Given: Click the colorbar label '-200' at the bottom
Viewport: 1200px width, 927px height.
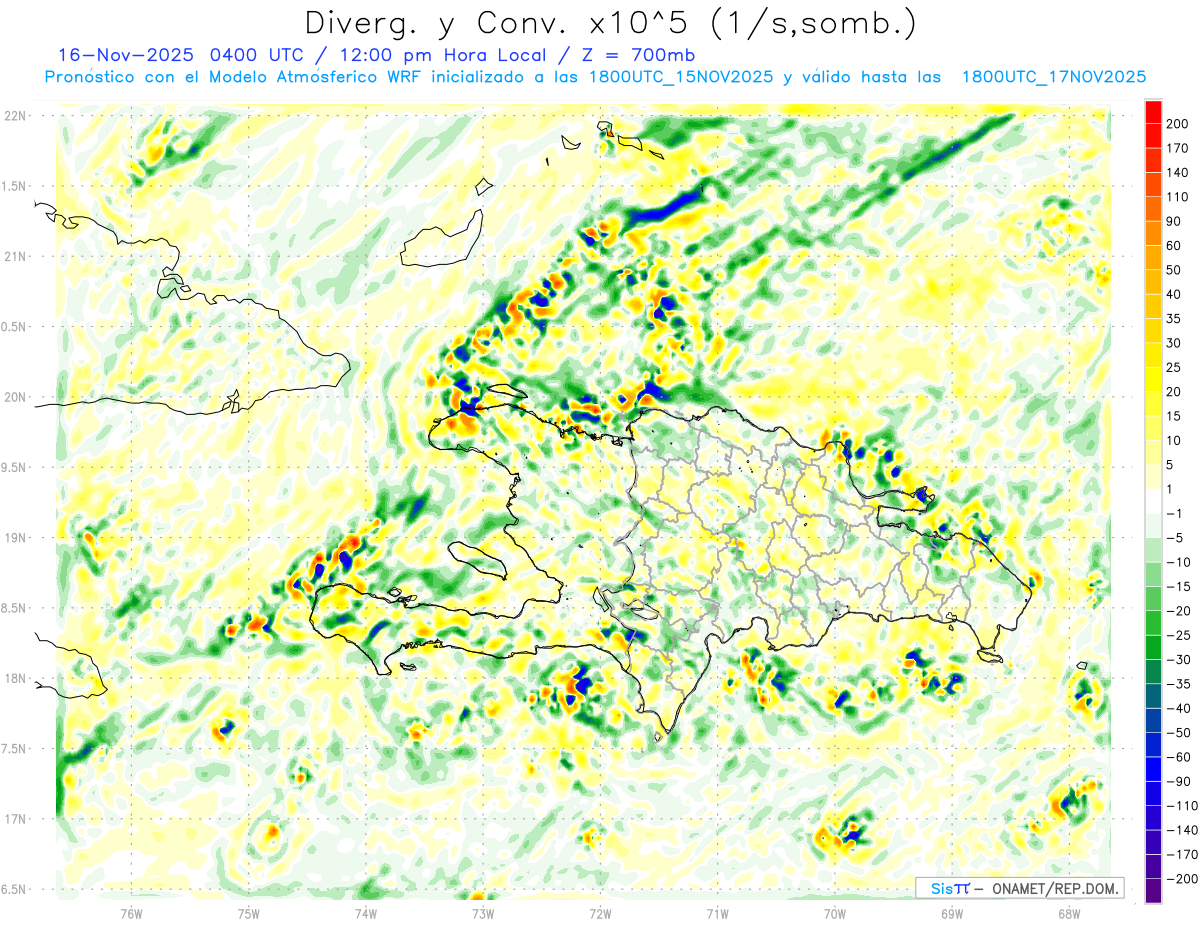Looking at the screenshot, I should tap(1181, 878).
